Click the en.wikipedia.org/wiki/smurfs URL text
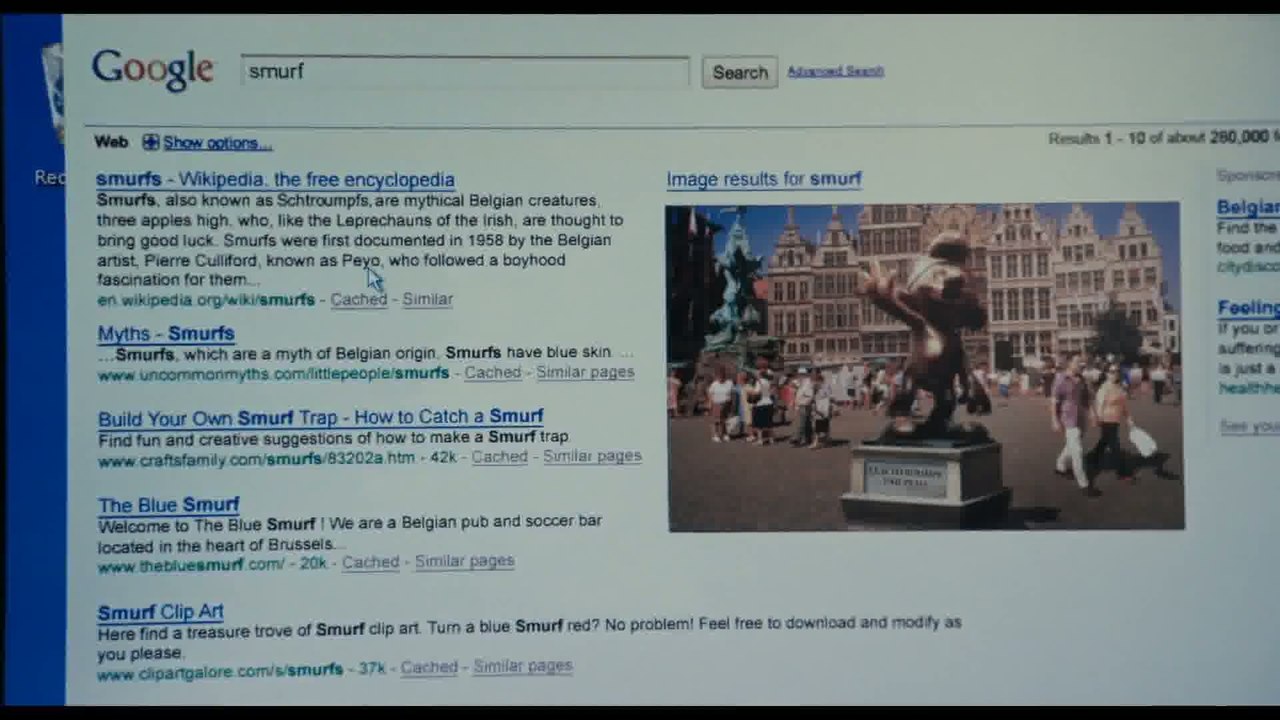Image resolution: width=1280 pixels, height=720 pixels. pos(206,299)
